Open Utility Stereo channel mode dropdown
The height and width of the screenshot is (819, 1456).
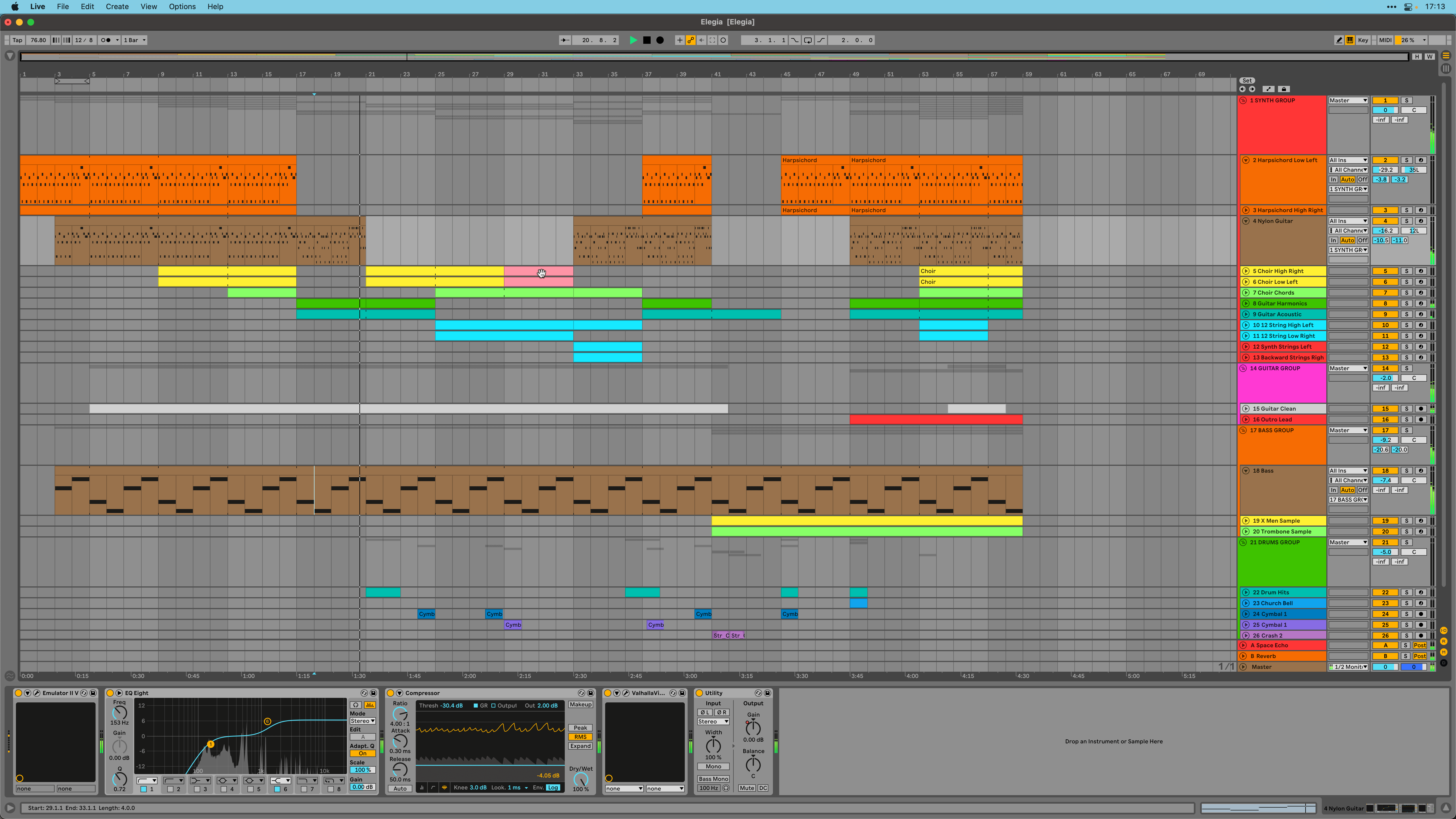[713, 721]
